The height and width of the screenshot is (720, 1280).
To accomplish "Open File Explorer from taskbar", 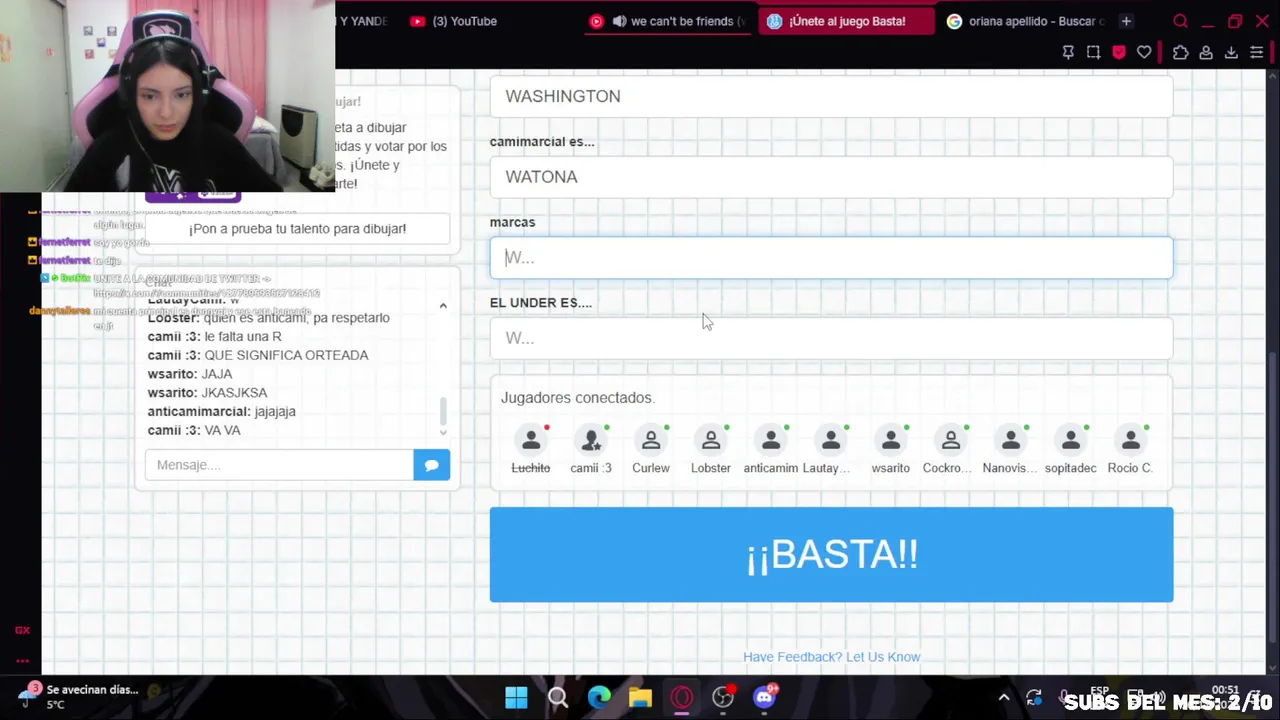I will pos(640,697).
